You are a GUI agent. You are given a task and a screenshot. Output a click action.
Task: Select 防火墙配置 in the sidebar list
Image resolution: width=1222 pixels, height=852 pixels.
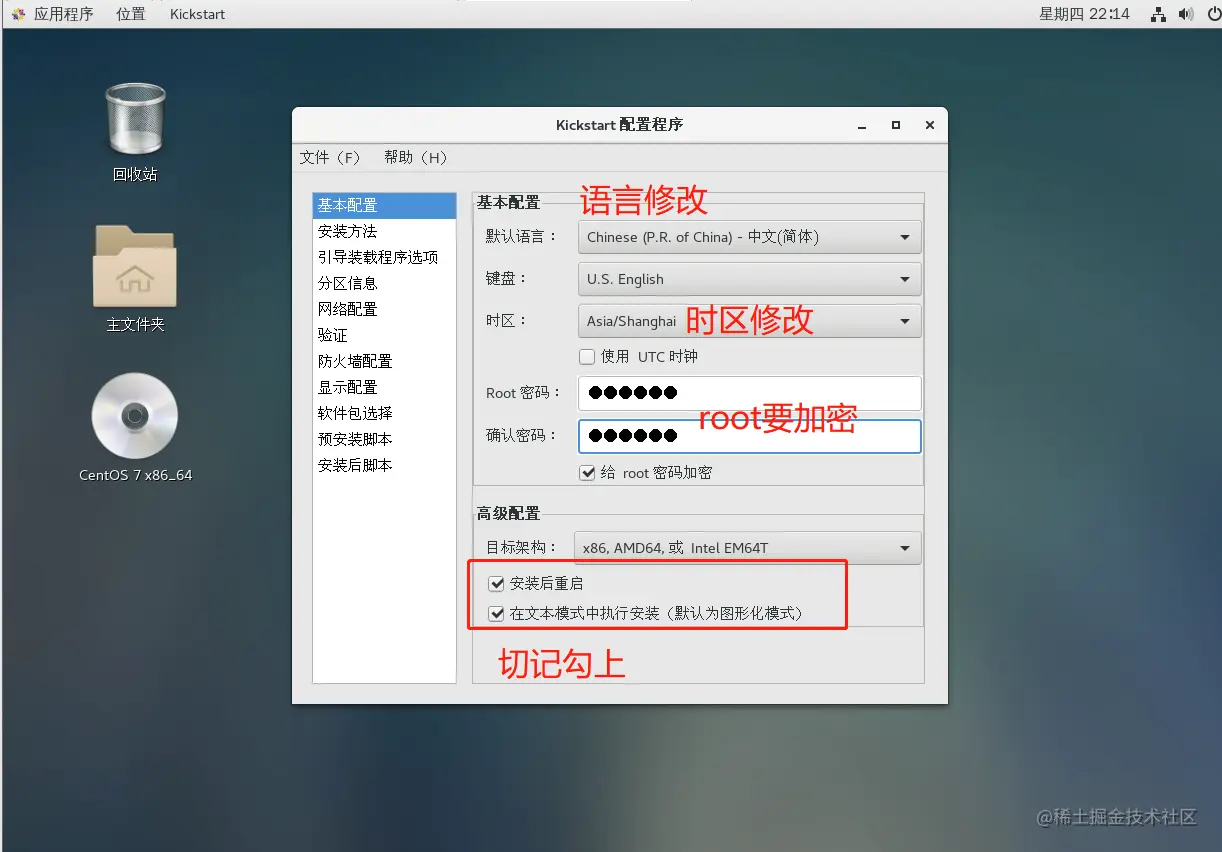[385, 361]
